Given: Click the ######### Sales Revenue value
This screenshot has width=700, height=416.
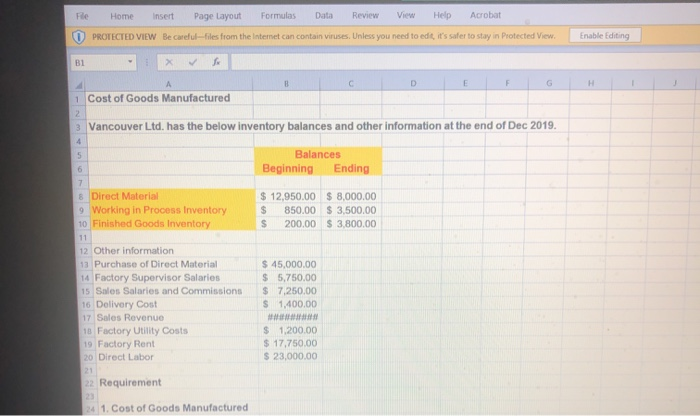Looking at the screenshot, I should coord(292,317).
